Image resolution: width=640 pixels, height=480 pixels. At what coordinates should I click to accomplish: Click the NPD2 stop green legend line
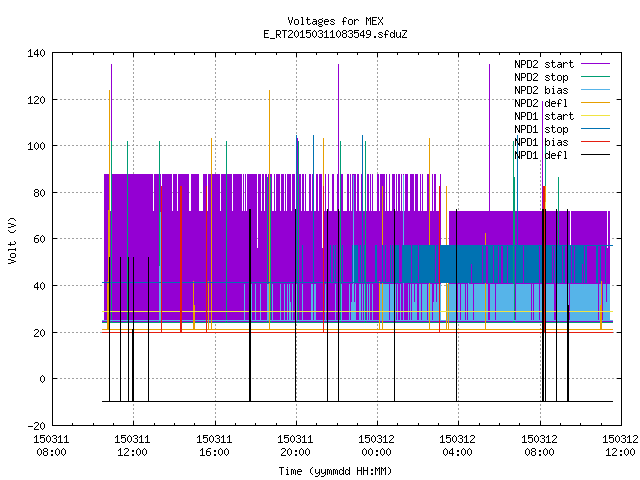point(595,77)
